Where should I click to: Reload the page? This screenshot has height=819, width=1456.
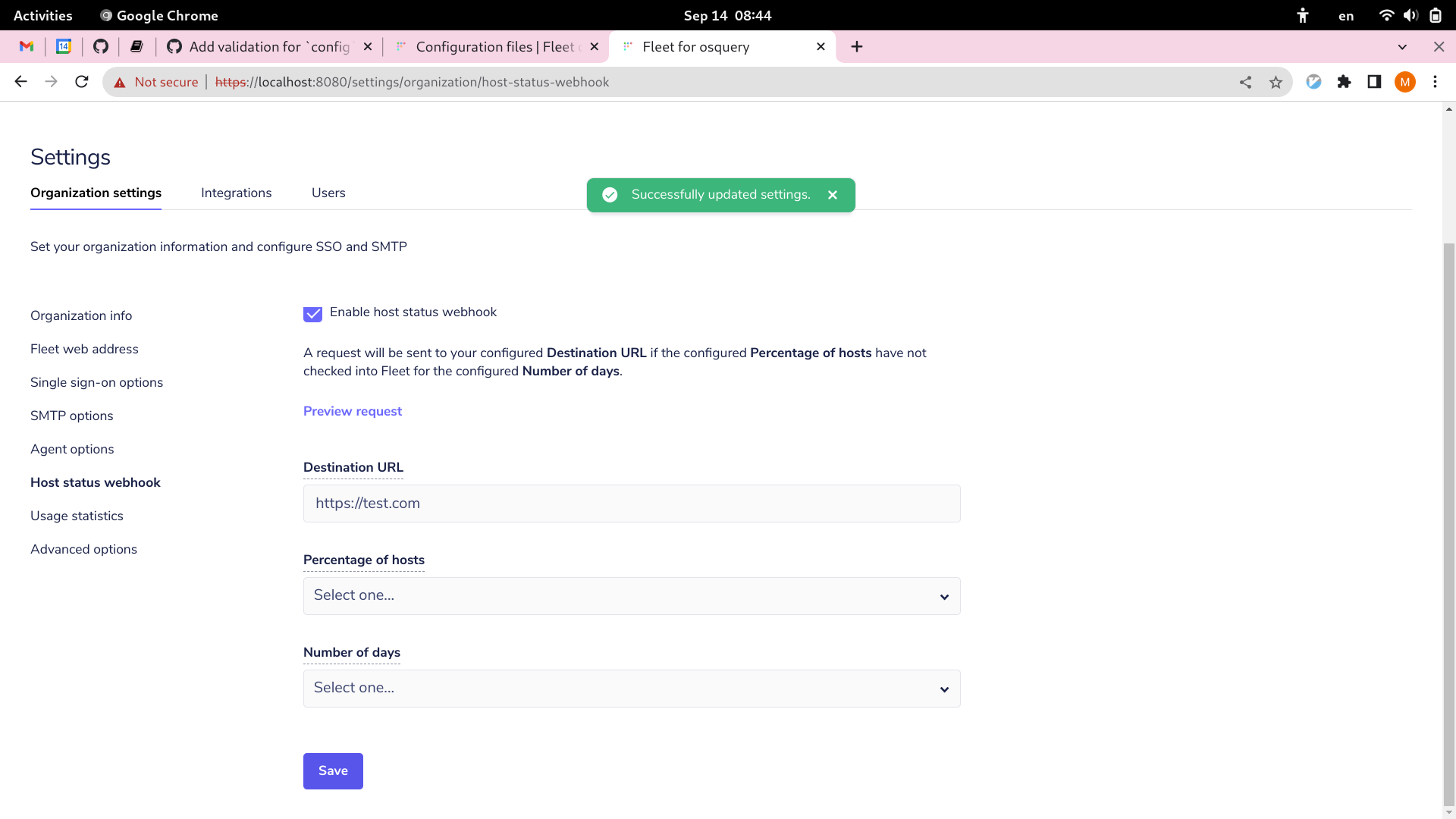81,82
